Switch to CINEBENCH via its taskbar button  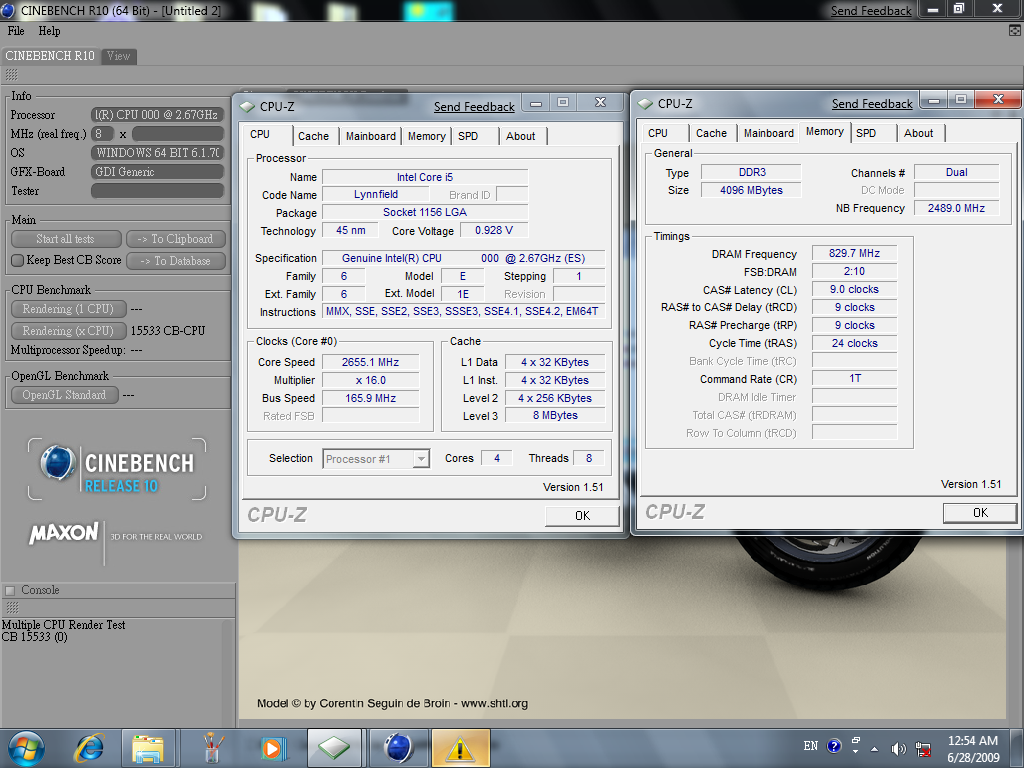[397, 748]
